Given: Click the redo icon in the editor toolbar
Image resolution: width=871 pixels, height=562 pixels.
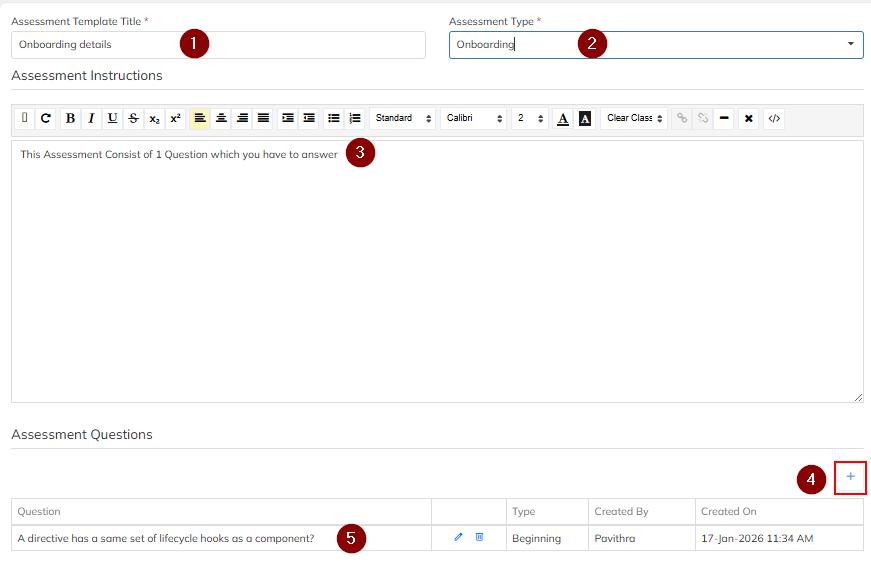Looking at the screenshot, I should click(46, 118).
